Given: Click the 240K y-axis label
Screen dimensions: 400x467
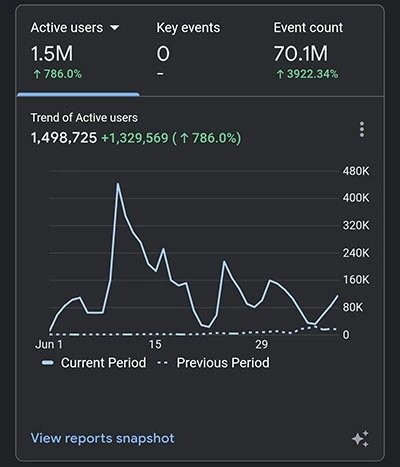Looking at the screenshot, I should click(x=356, y=253).
